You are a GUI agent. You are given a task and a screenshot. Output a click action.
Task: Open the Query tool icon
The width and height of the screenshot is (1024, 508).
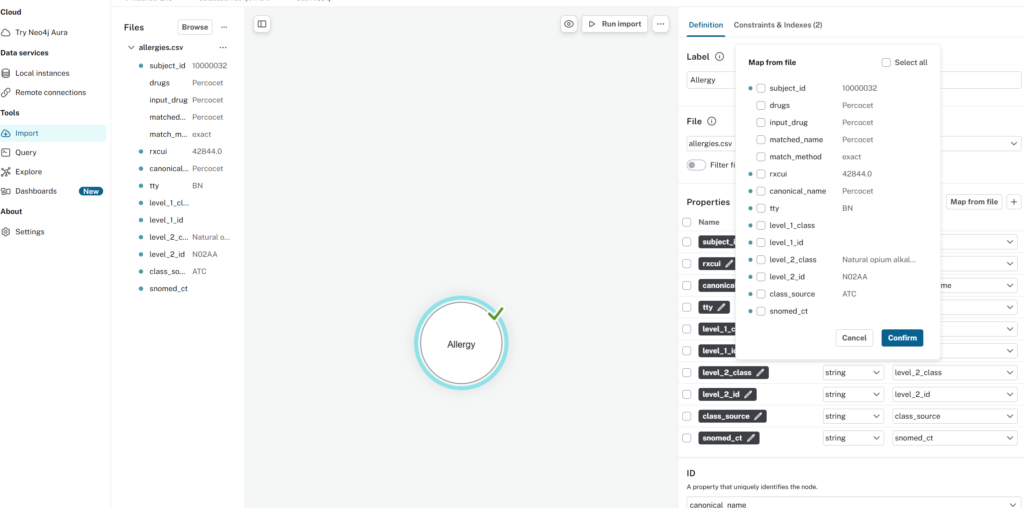(x=7, y=152)
